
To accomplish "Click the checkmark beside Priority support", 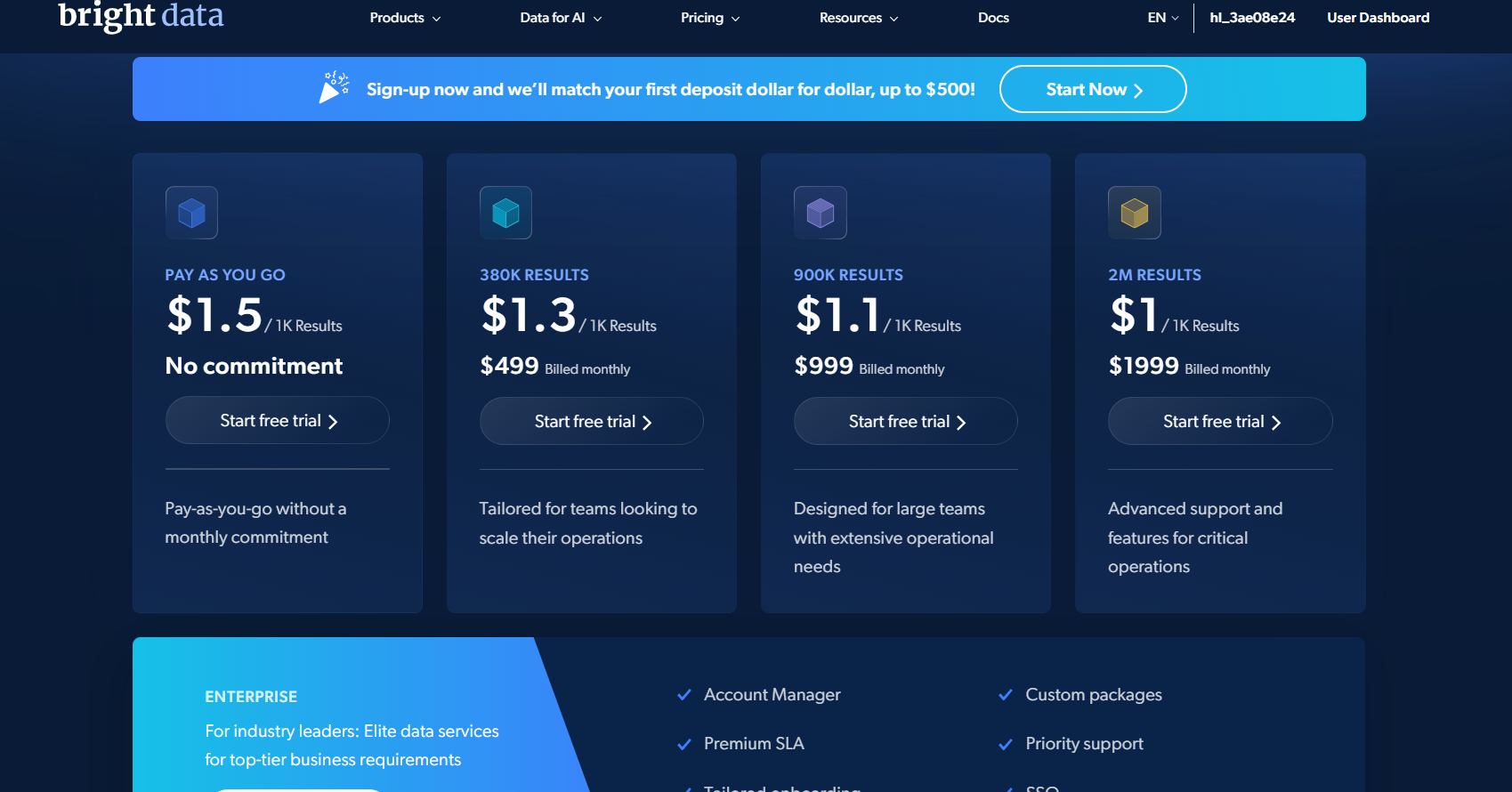I will [1006, 744].
